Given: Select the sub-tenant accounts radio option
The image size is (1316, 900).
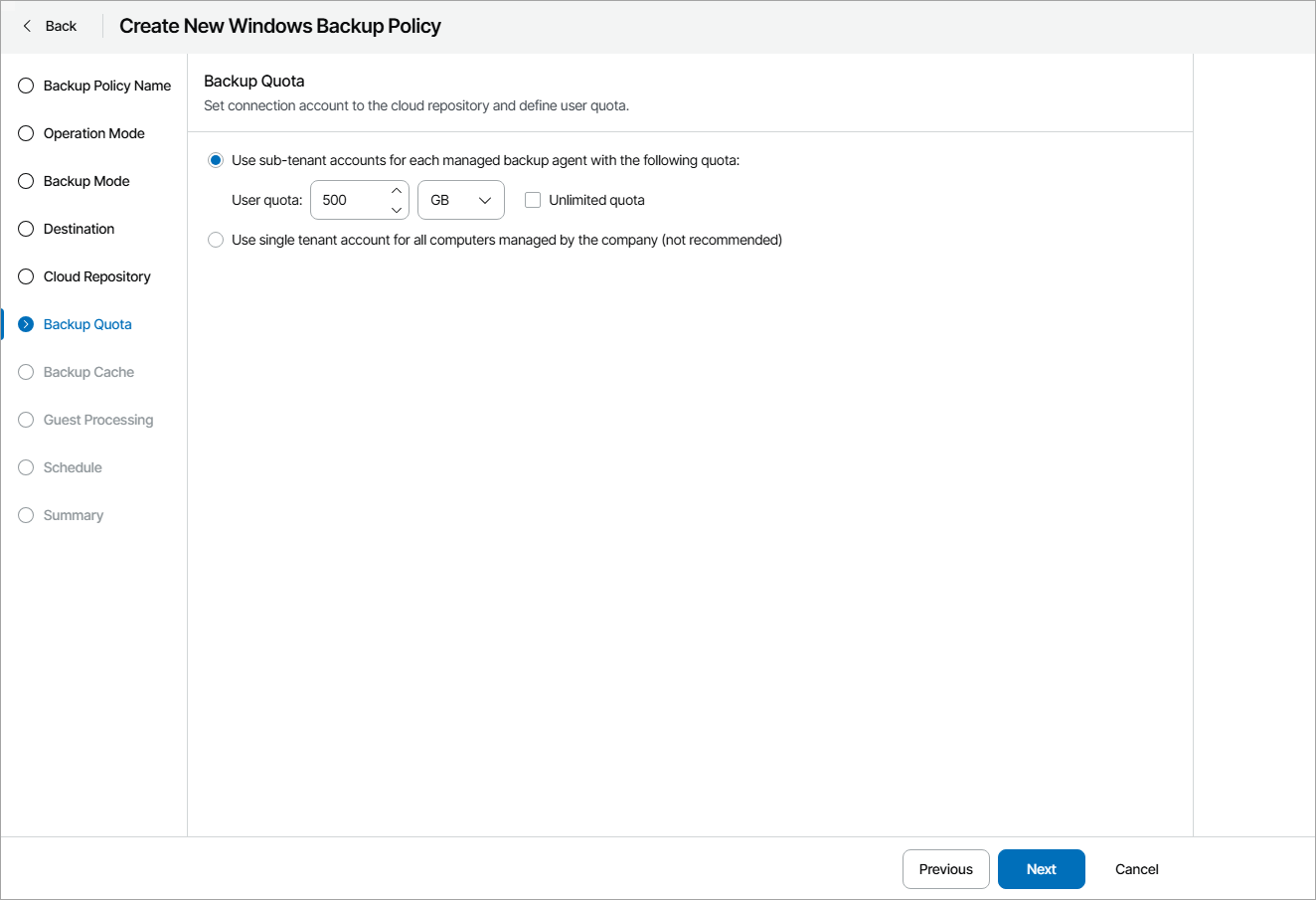Looking at the screenshot, I should [216, 160].
